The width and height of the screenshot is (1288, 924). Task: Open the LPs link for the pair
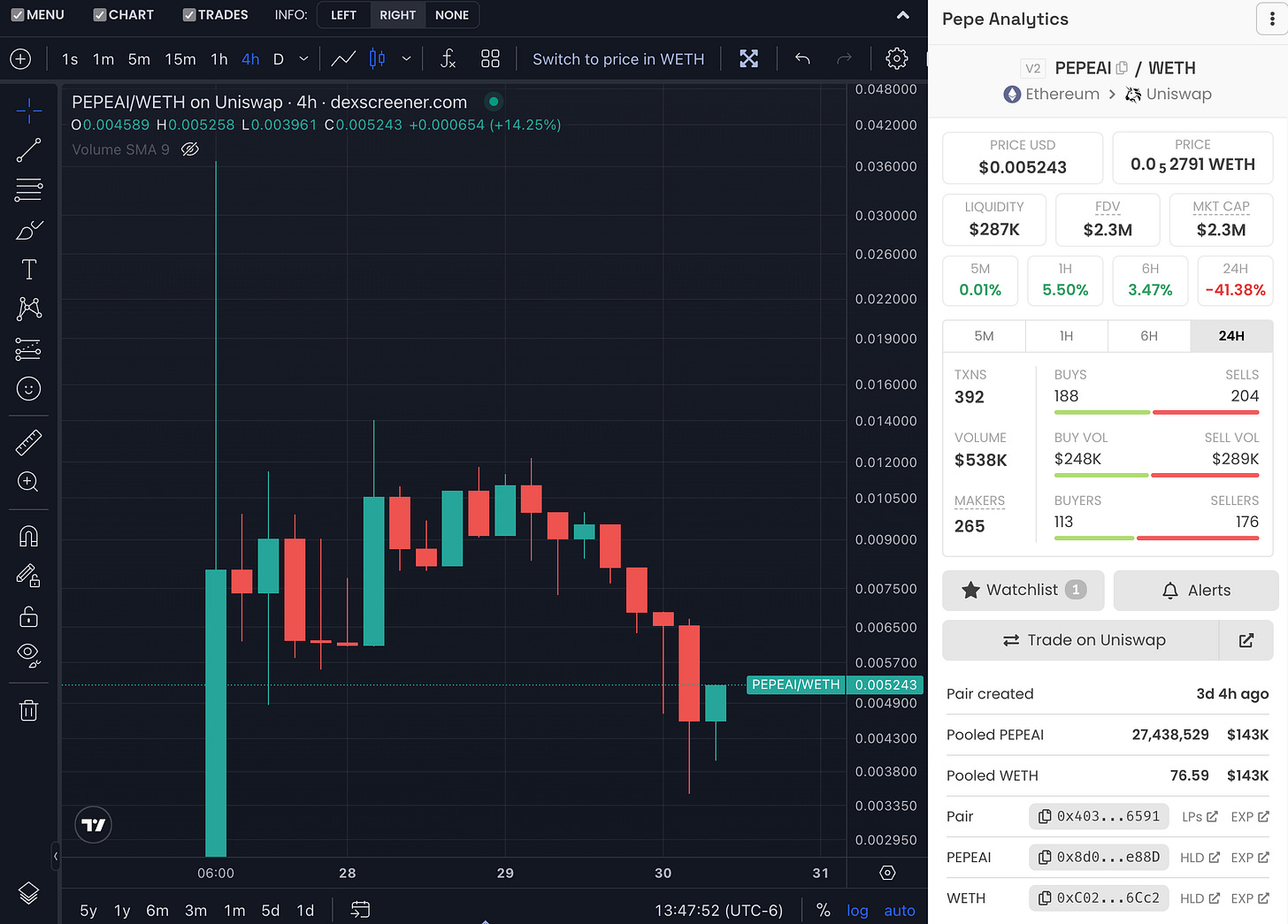click(x=1200, y=816)
